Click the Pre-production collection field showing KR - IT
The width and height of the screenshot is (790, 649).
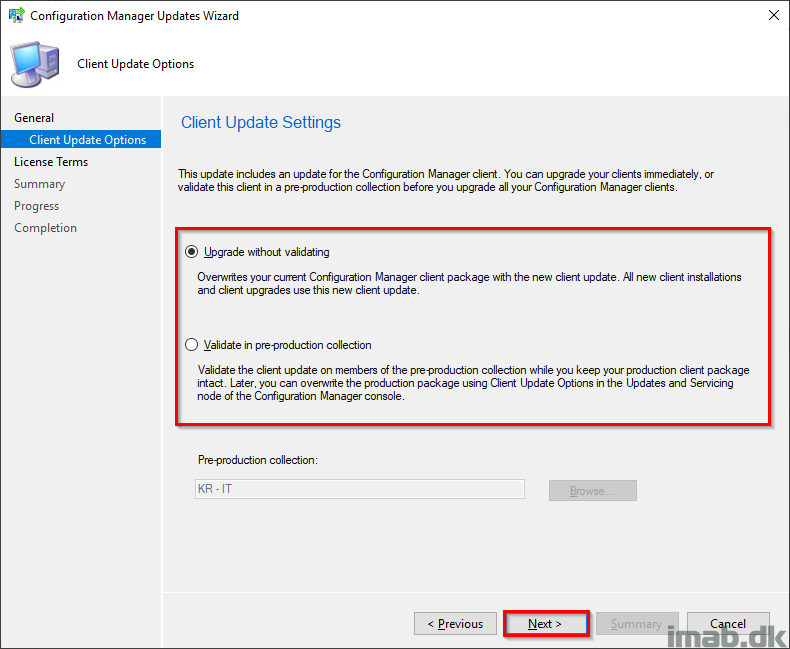(360, 489)
